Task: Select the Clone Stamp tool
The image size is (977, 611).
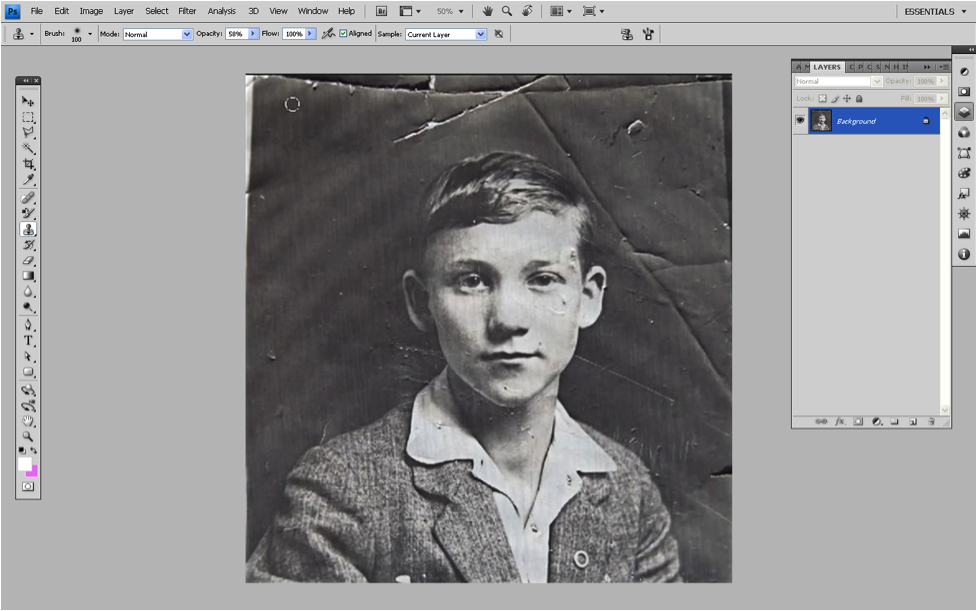Action: (28, 229)
